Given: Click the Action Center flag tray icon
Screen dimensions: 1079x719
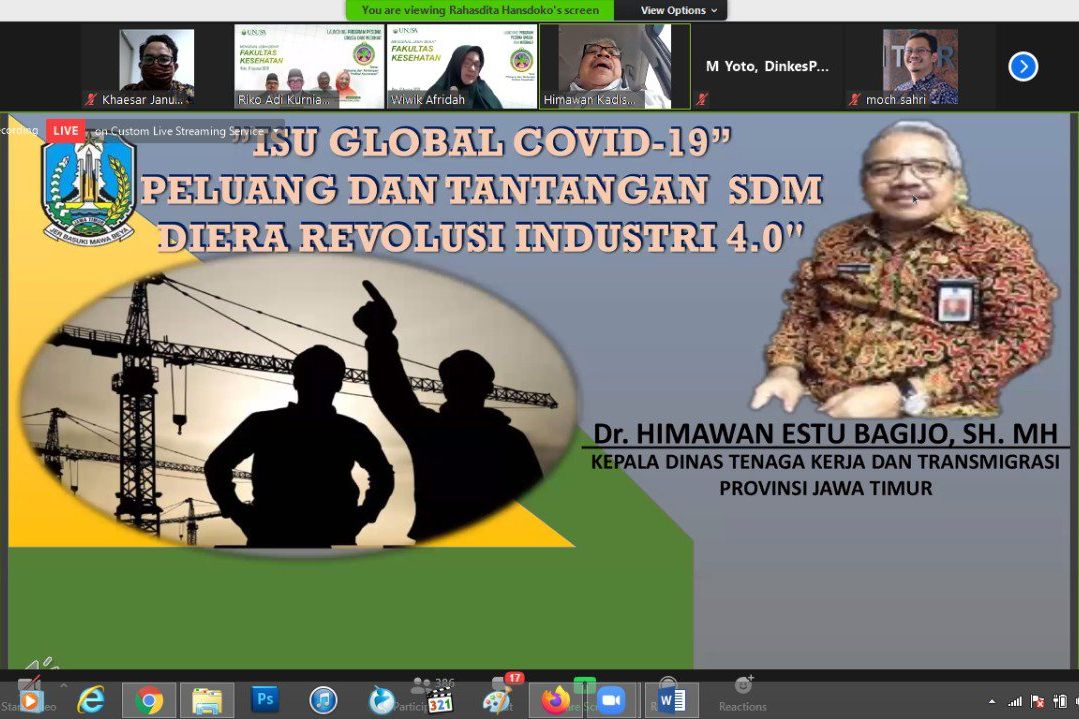Looking at the screenshot, I should pos(1037,702).
